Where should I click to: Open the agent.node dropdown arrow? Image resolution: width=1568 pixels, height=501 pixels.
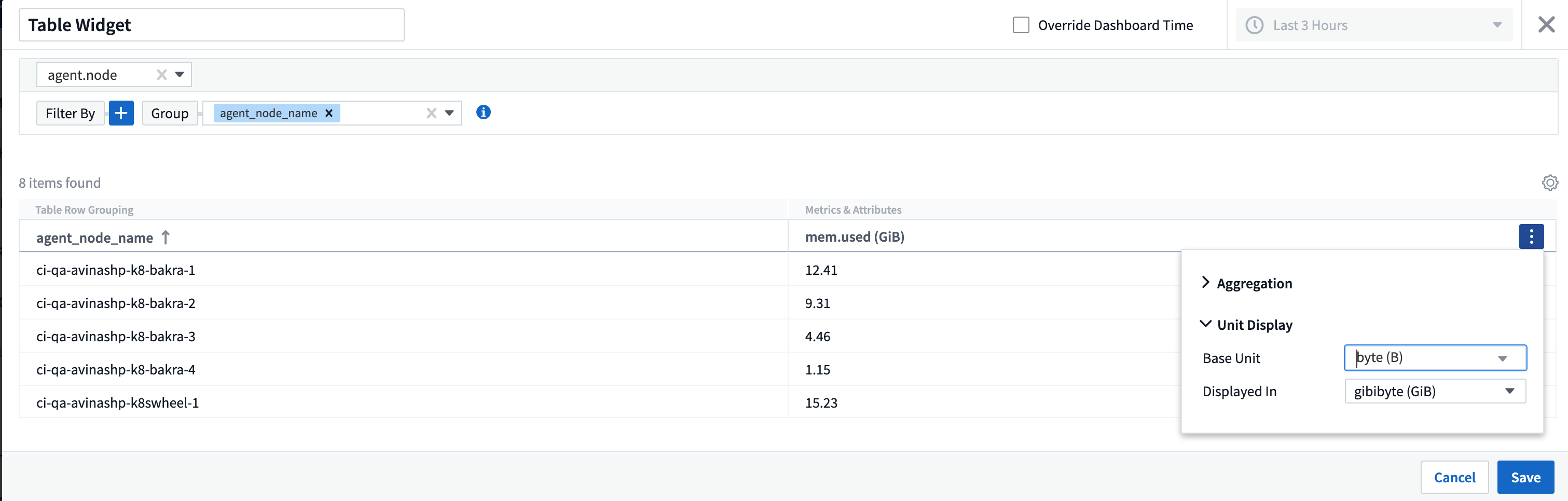coord(180,75)
